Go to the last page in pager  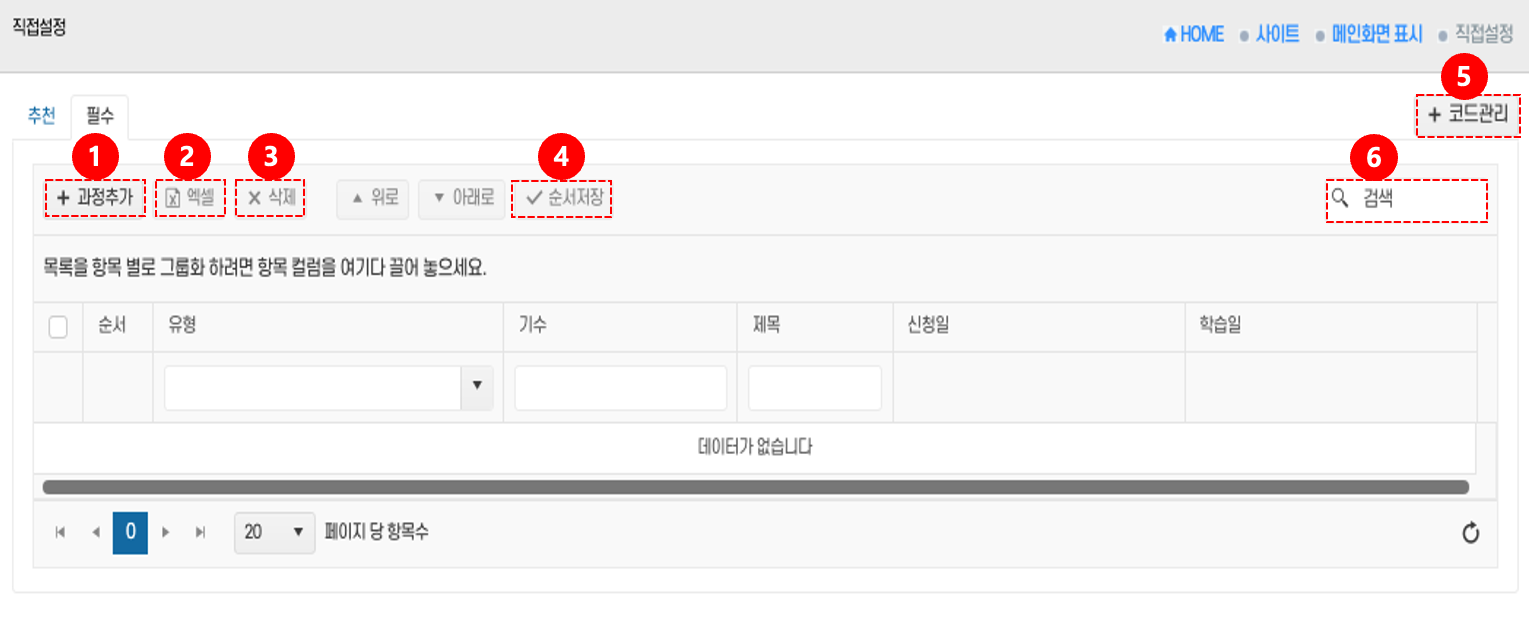tap(200, 533)
